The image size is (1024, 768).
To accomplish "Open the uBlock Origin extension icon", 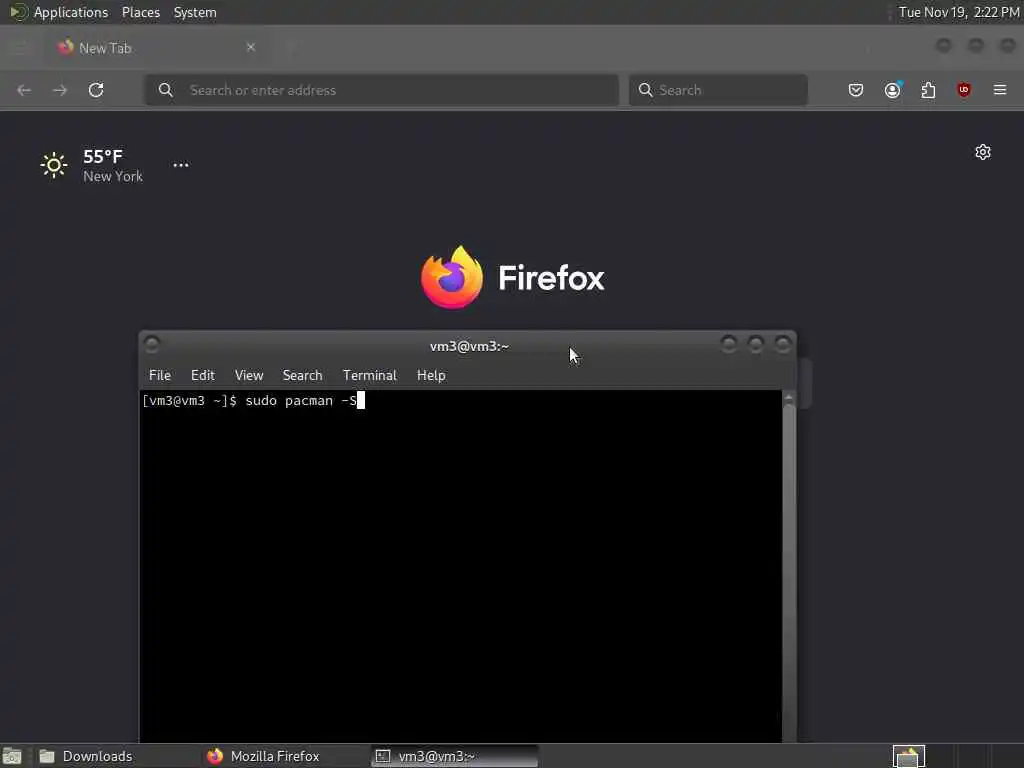I will coord(964,90).
